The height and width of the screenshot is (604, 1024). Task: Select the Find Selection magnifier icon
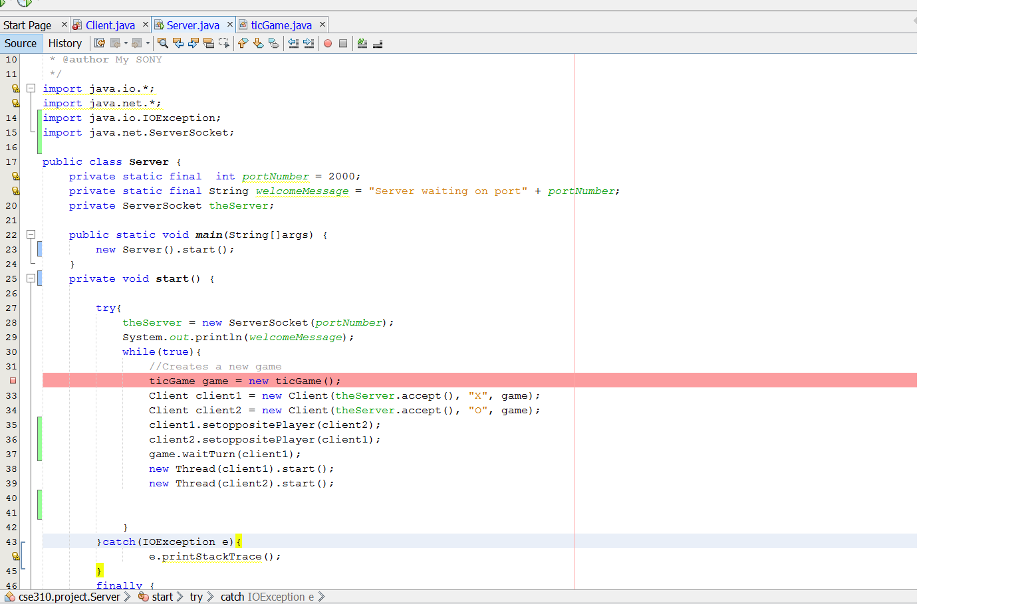(x=163, y=42)
